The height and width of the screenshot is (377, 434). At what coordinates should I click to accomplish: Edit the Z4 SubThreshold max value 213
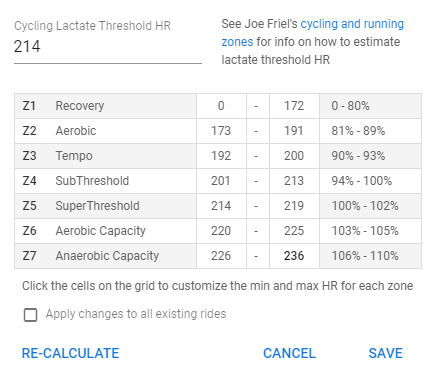294,181
